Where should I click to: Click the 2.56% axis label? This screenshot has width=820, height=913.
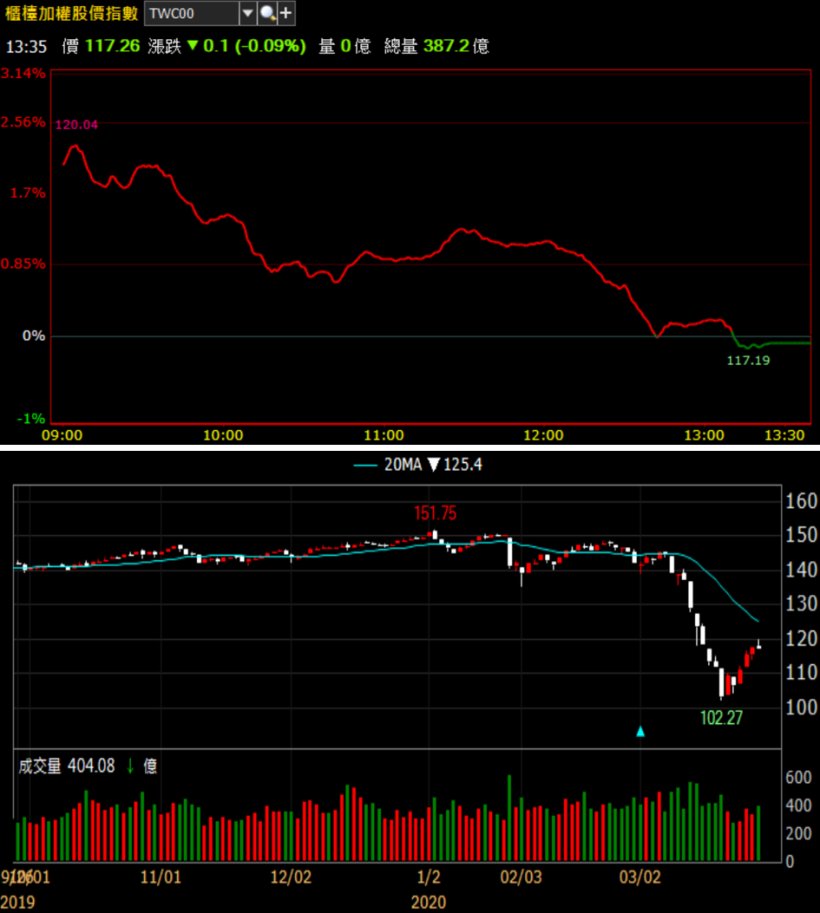point(23,122)
